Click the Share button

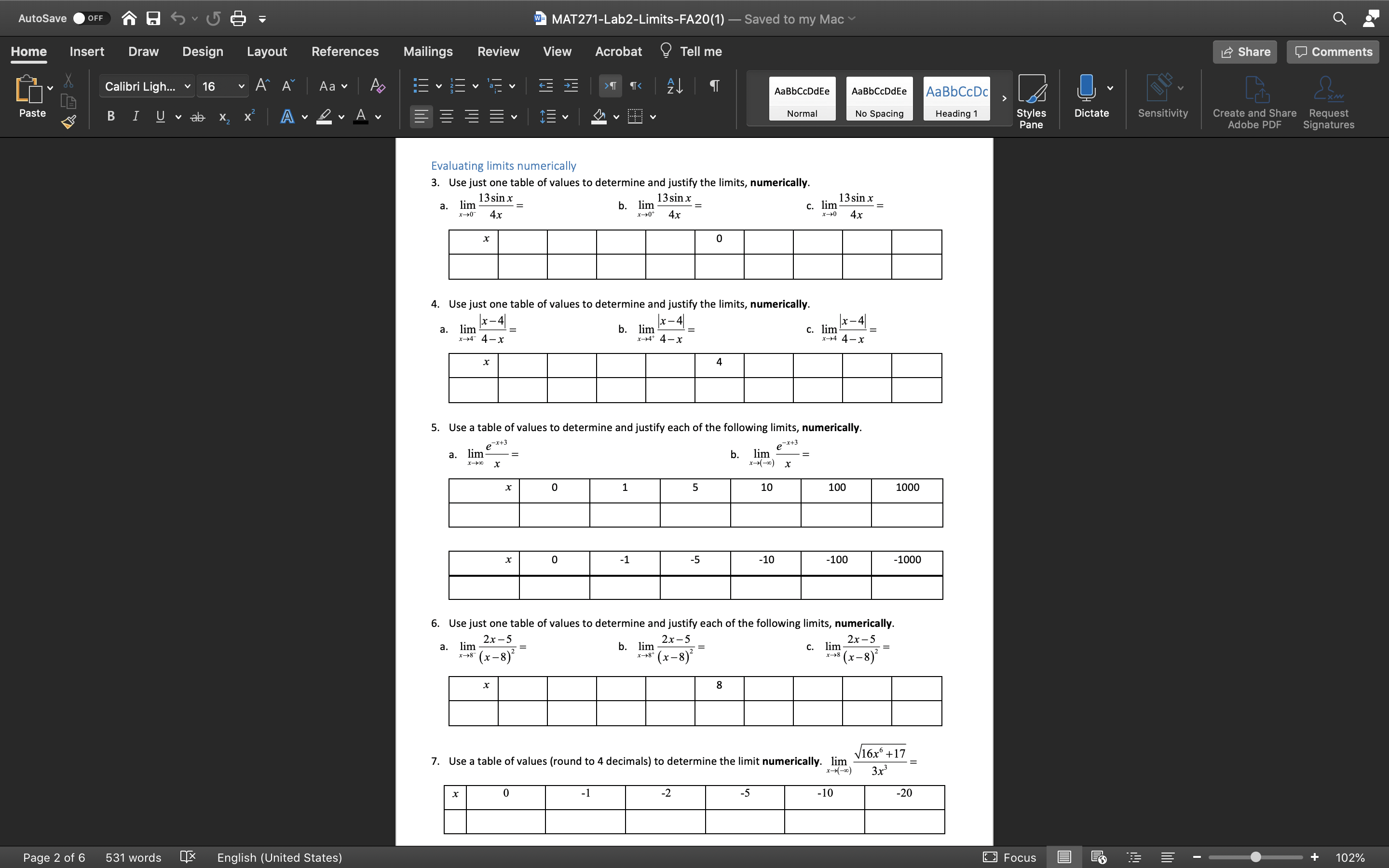pos(1245,52)
